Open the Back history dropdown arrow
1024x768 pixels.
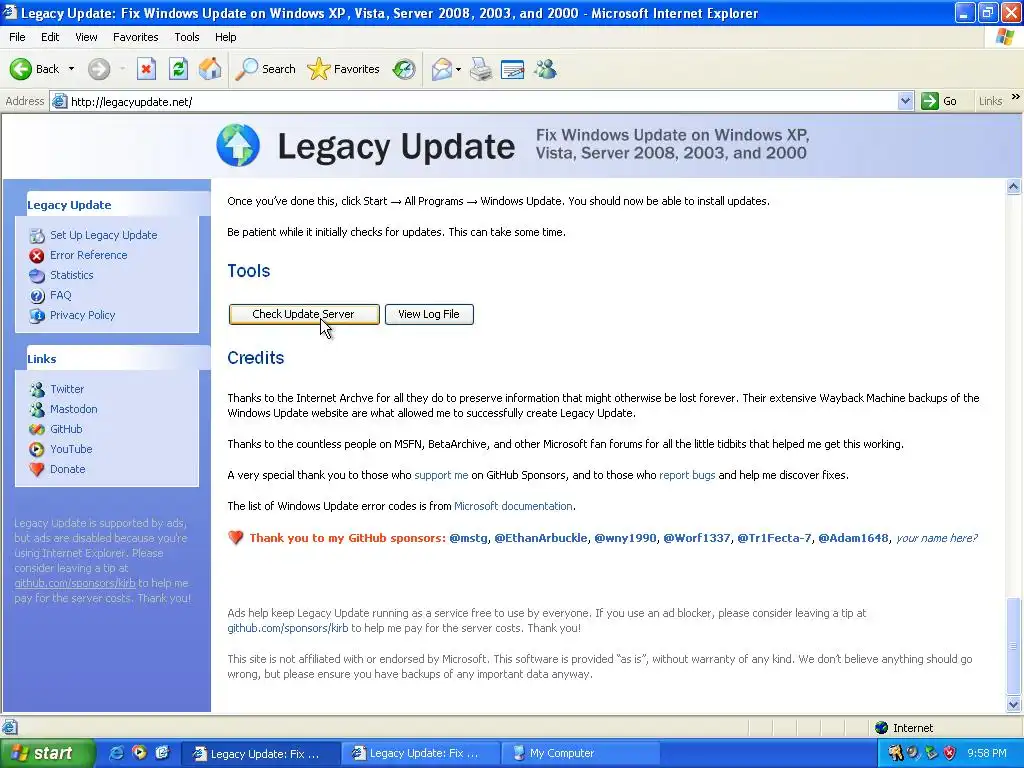pos(71,69)
